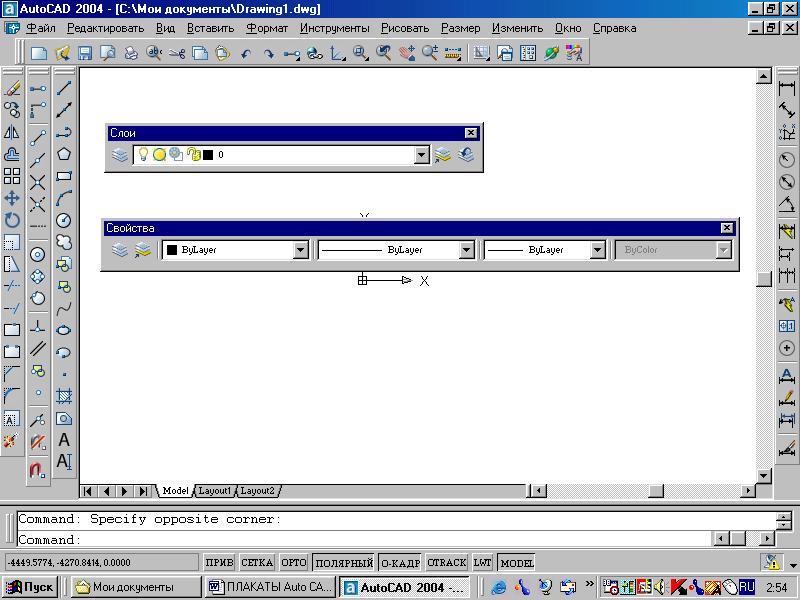Select the Linear Dimension tool

(x=787, y=88)
